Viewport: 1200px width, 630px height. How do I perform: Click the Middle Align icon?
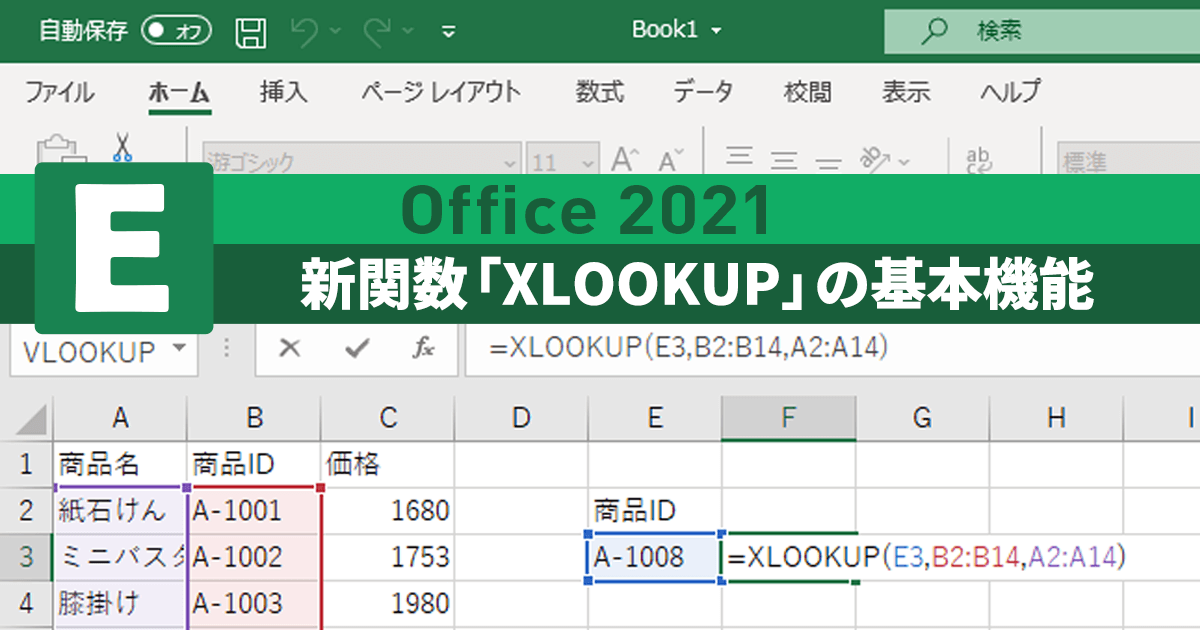[x=783, y=158]
